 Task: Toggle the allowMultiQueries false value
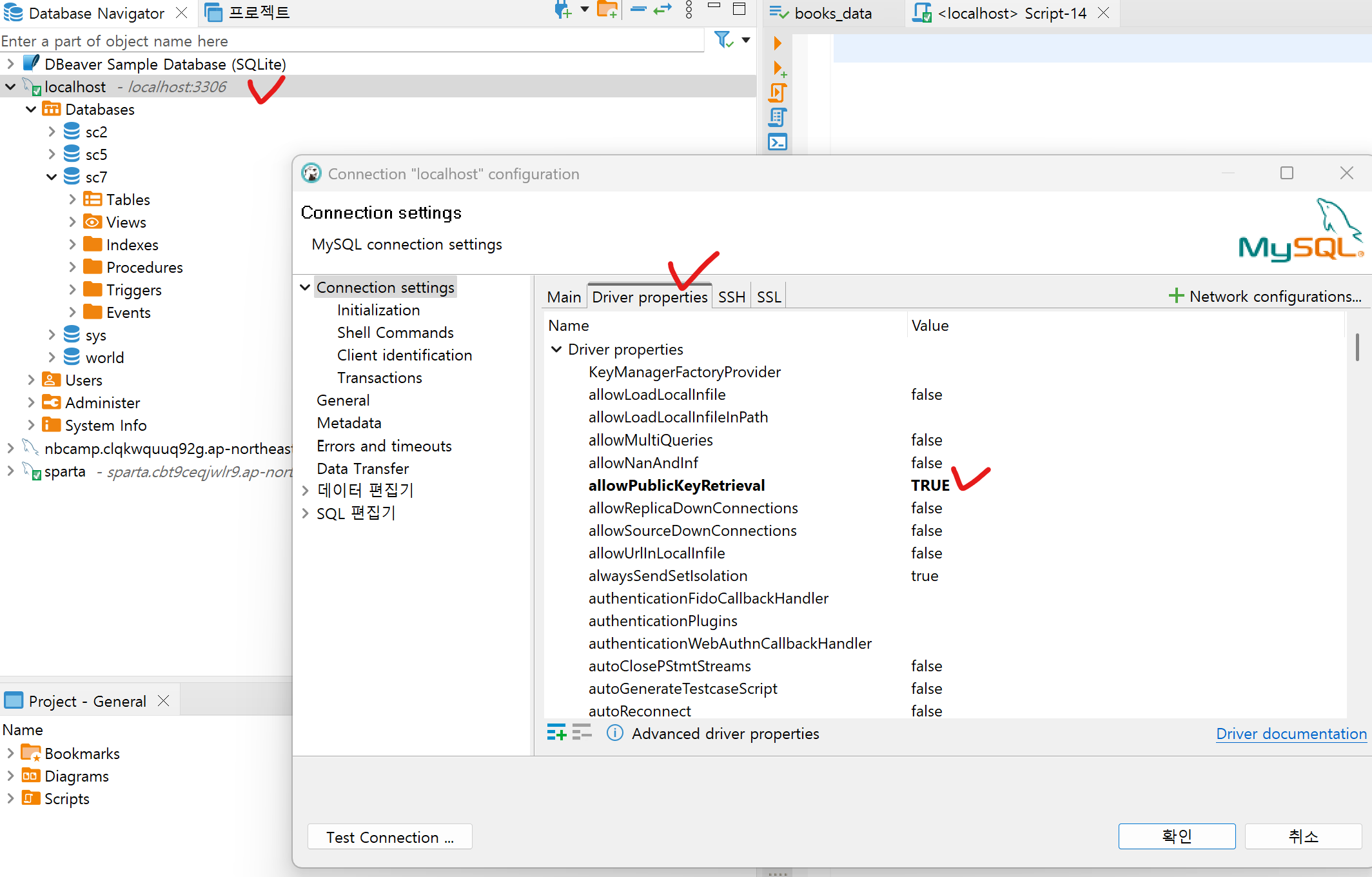click(x=926, y=440)
